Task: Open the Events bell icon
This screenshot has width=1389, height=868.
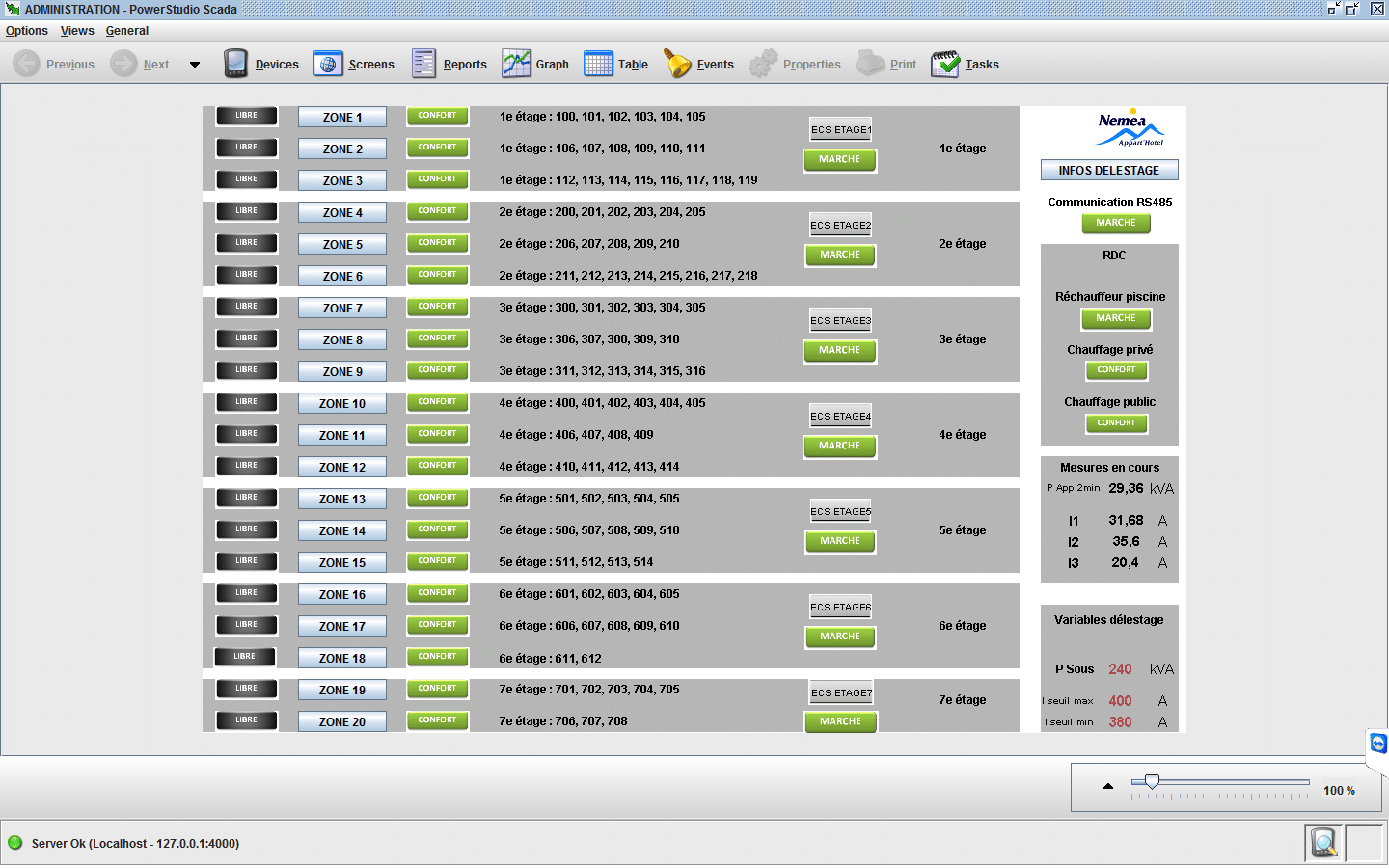Action: (677, 64)
